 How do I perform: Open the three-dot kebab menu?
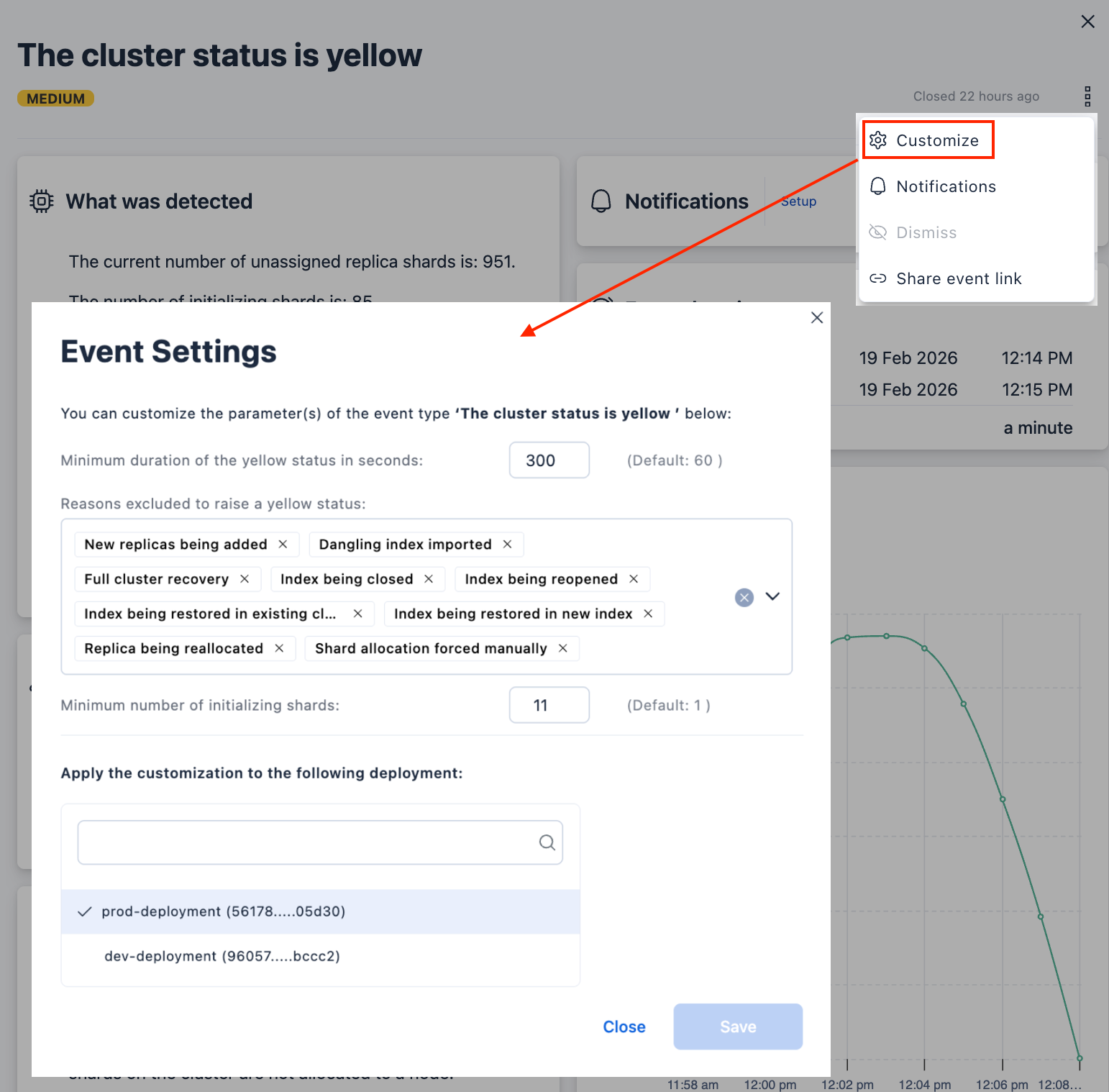tap(1088, 96)
